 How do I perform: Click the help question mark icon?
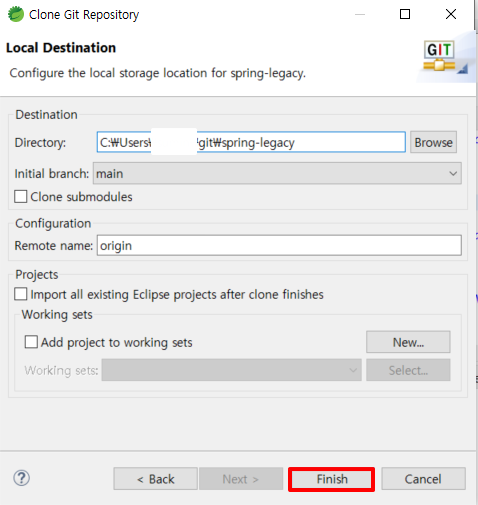22,478
